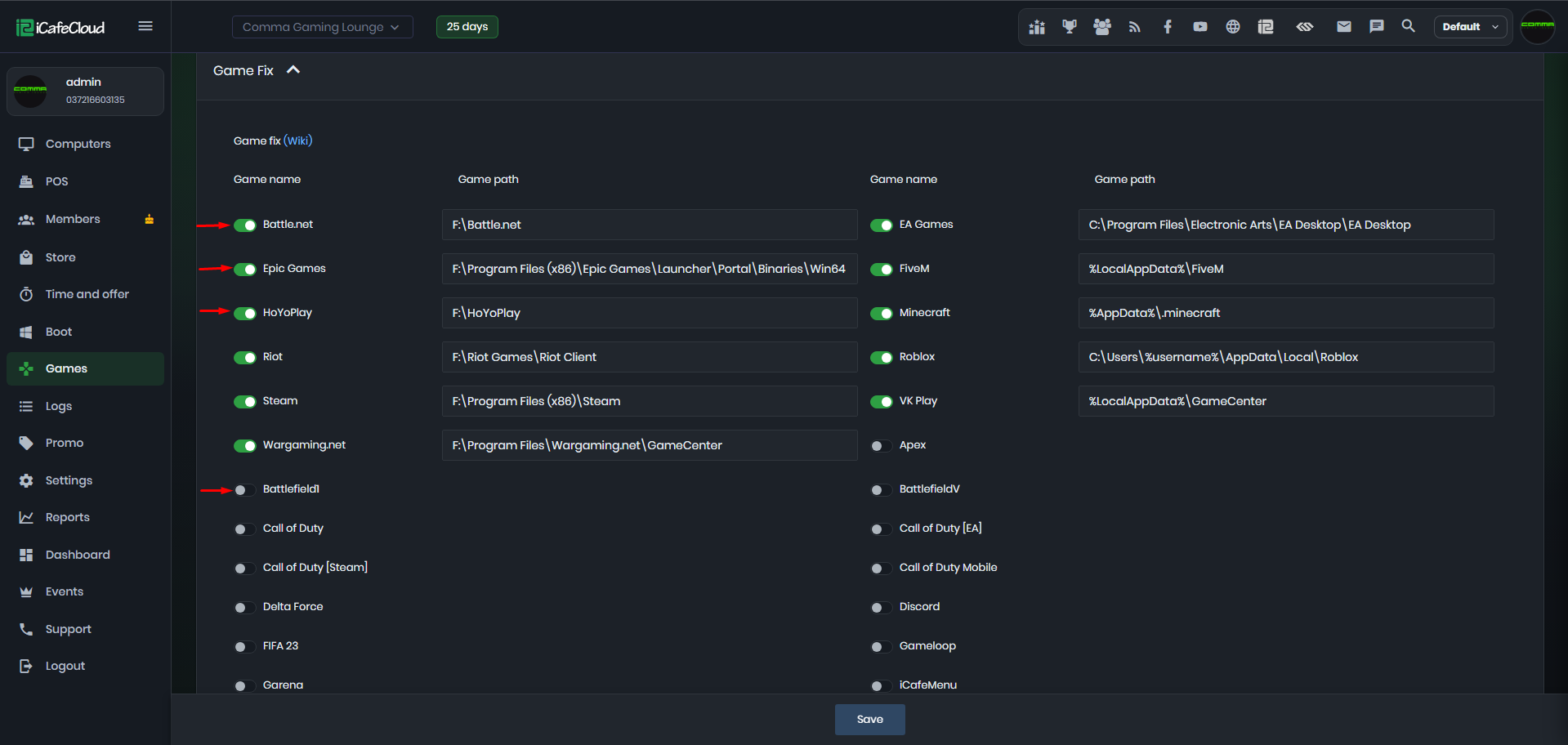Click the crown icon beside Members

coord(150,219)
